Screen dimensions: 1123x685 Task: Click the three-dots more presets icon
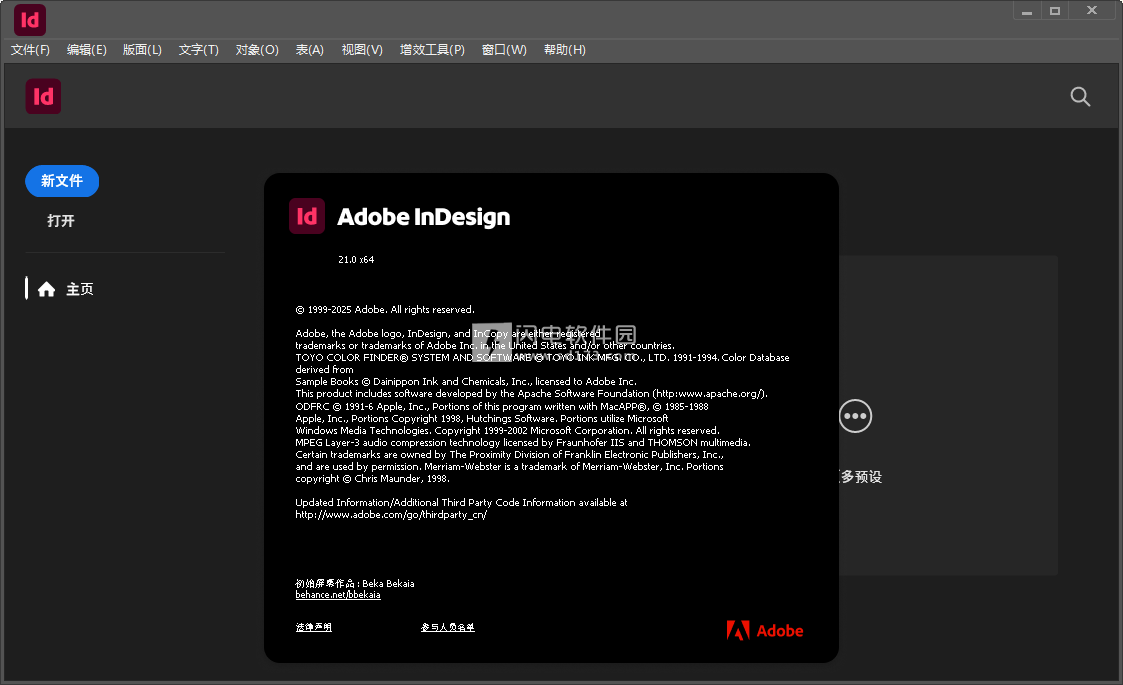click(855, 416)
